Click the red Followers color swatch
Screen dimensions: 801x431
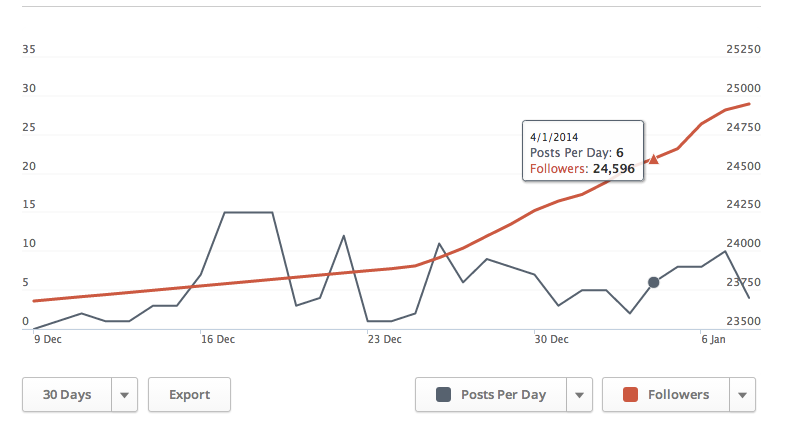point(630,394)
